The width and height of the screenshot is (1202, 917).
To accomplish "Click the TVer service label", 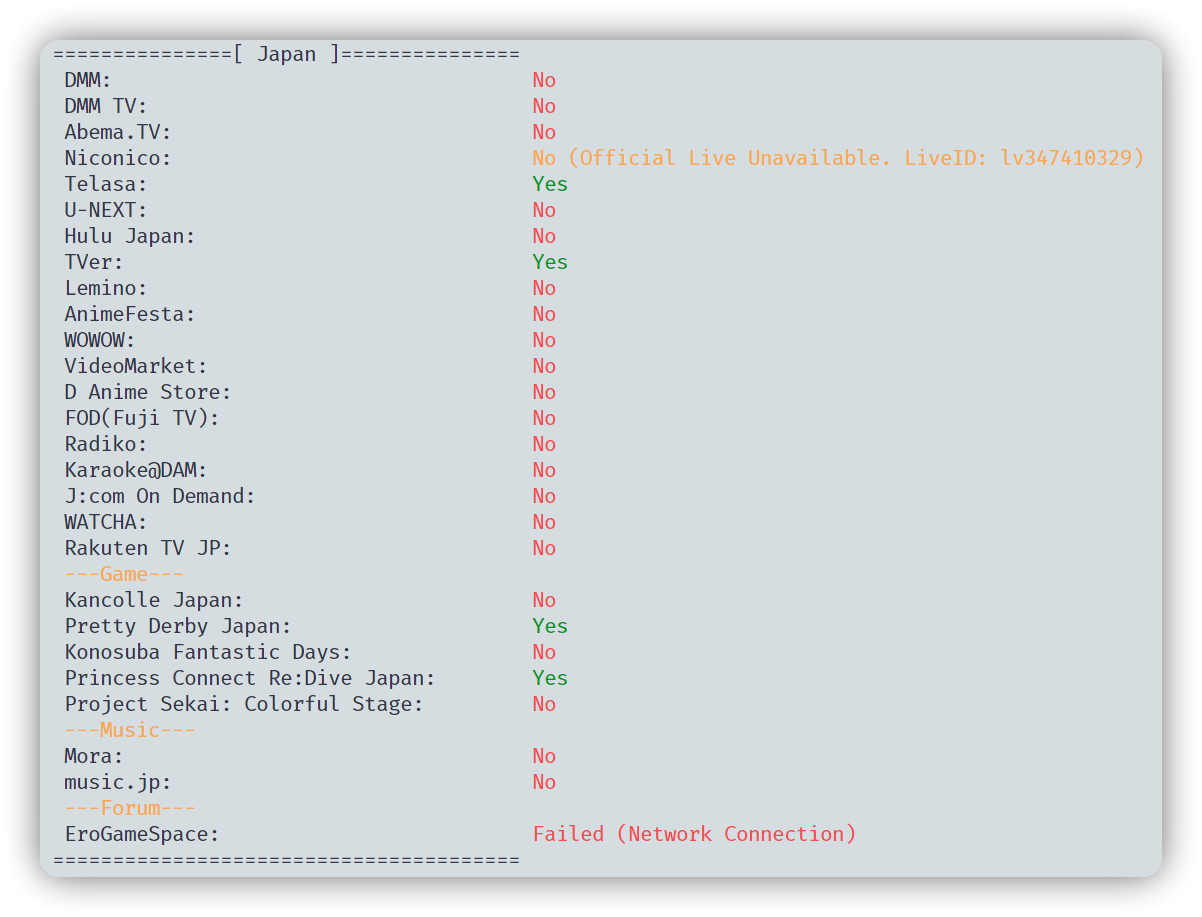I will [94, 262].
